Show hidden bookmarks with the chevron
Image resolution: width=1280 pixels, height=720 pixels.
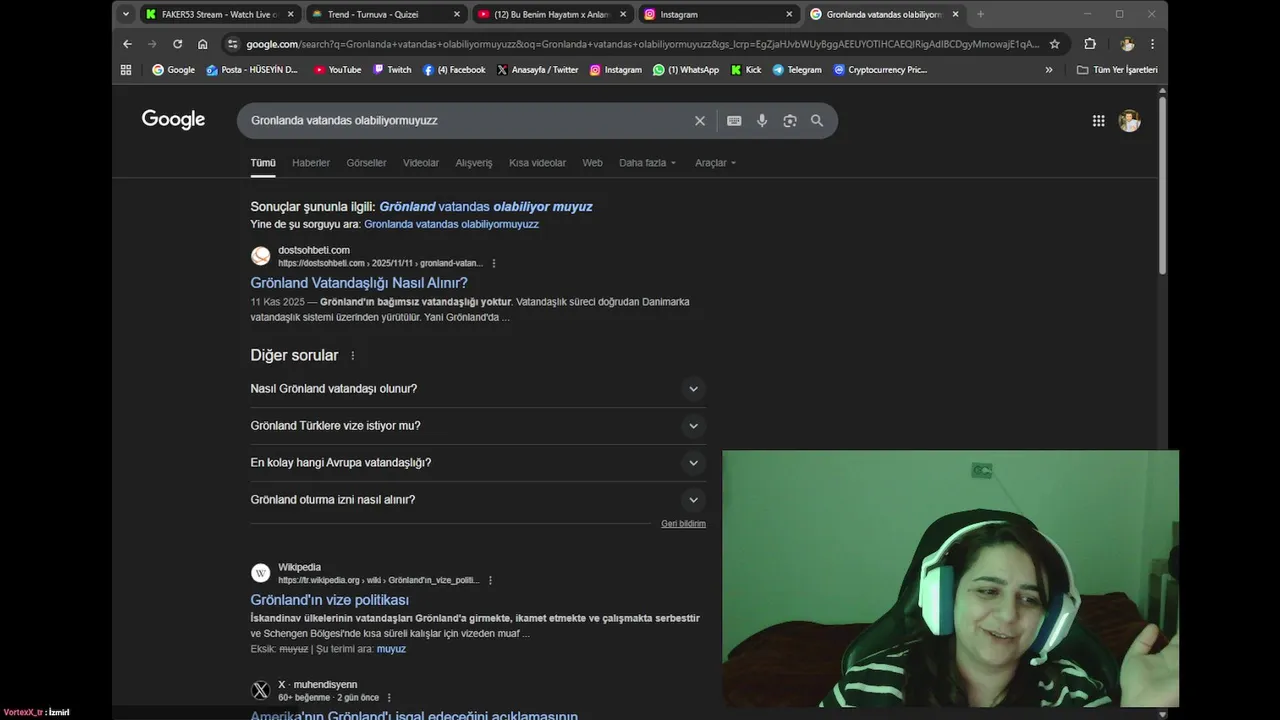1049,70
